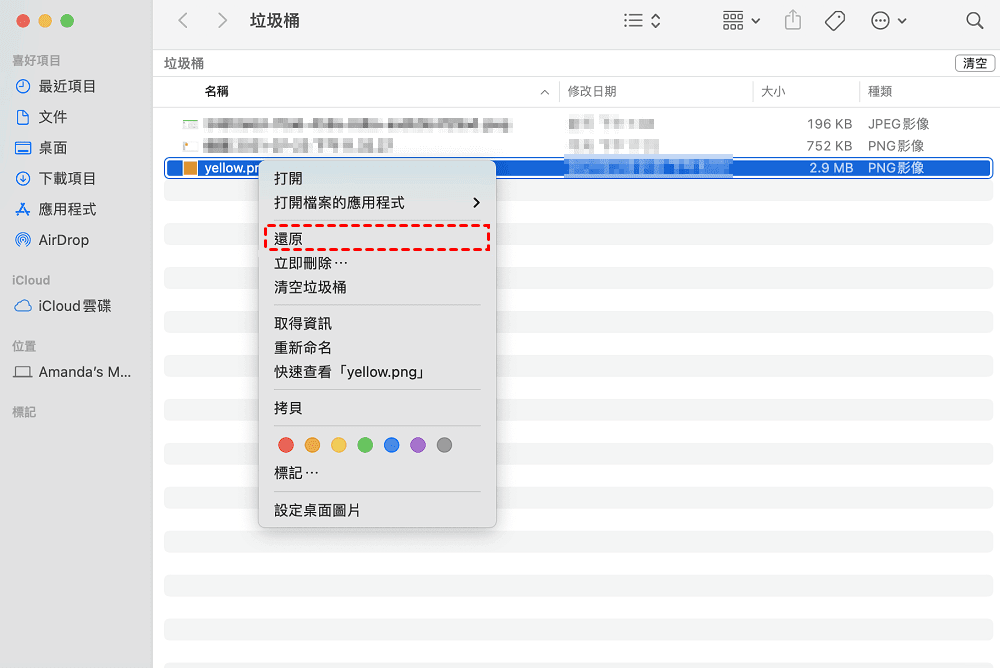Select the 196 KB JPEG file row

point(578,124)
